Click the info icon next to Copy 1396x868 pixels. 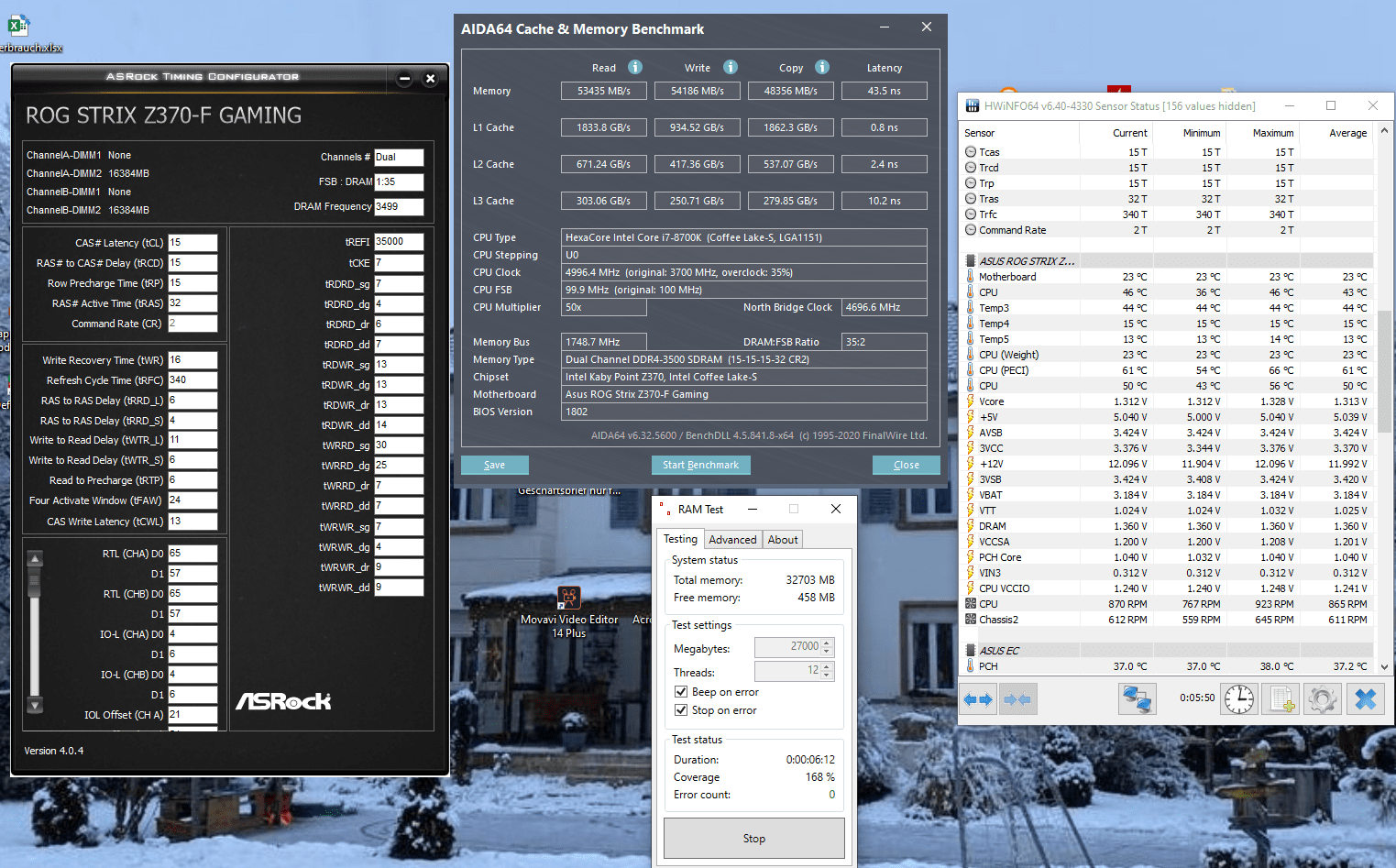[822, 67]
